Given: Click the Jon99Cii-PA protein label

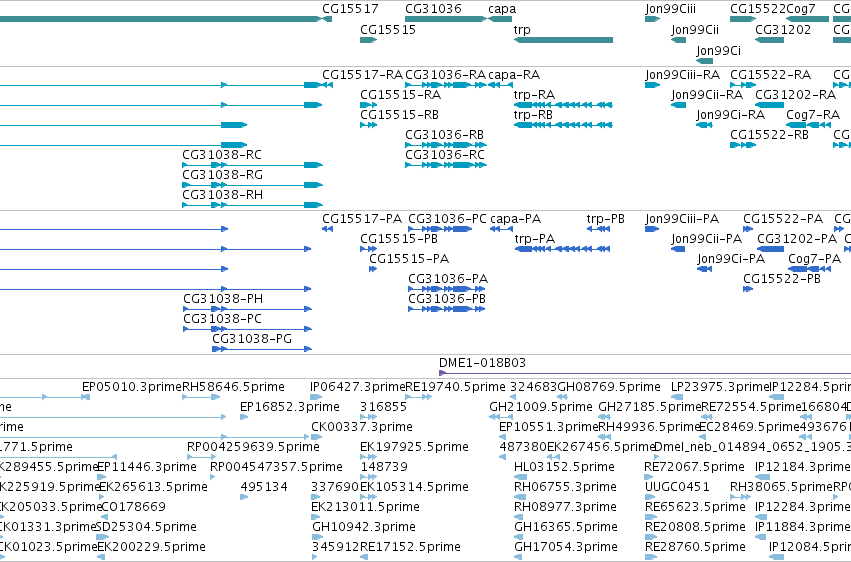Looking at the screenshot, I should (x=707, y=240).
